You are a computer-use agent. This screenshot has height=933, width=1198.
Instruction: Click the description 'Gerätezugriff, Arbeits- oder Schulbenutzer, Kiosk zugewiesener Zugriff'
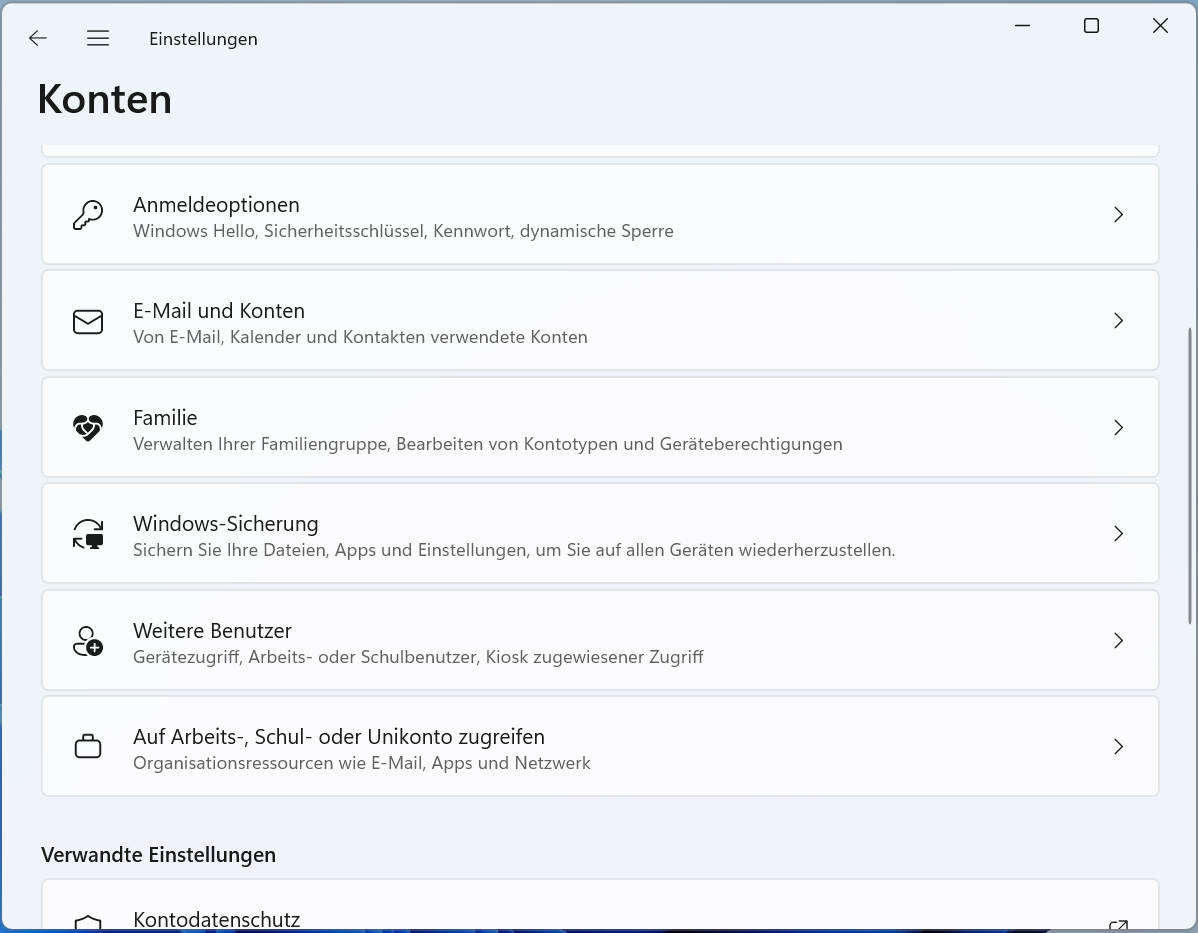click(x=418, y=658)
